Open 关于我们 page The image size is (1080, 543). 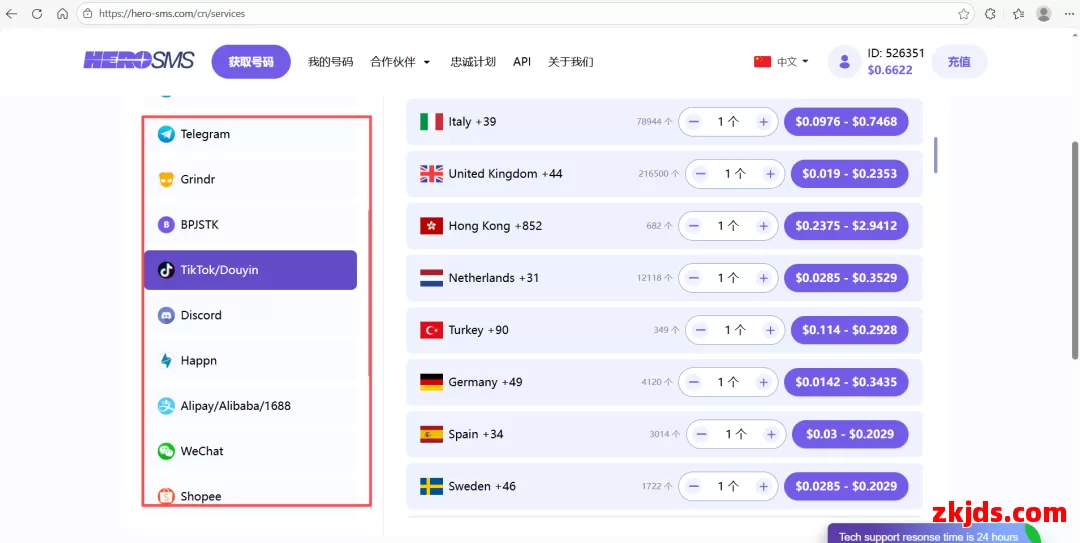570,62
